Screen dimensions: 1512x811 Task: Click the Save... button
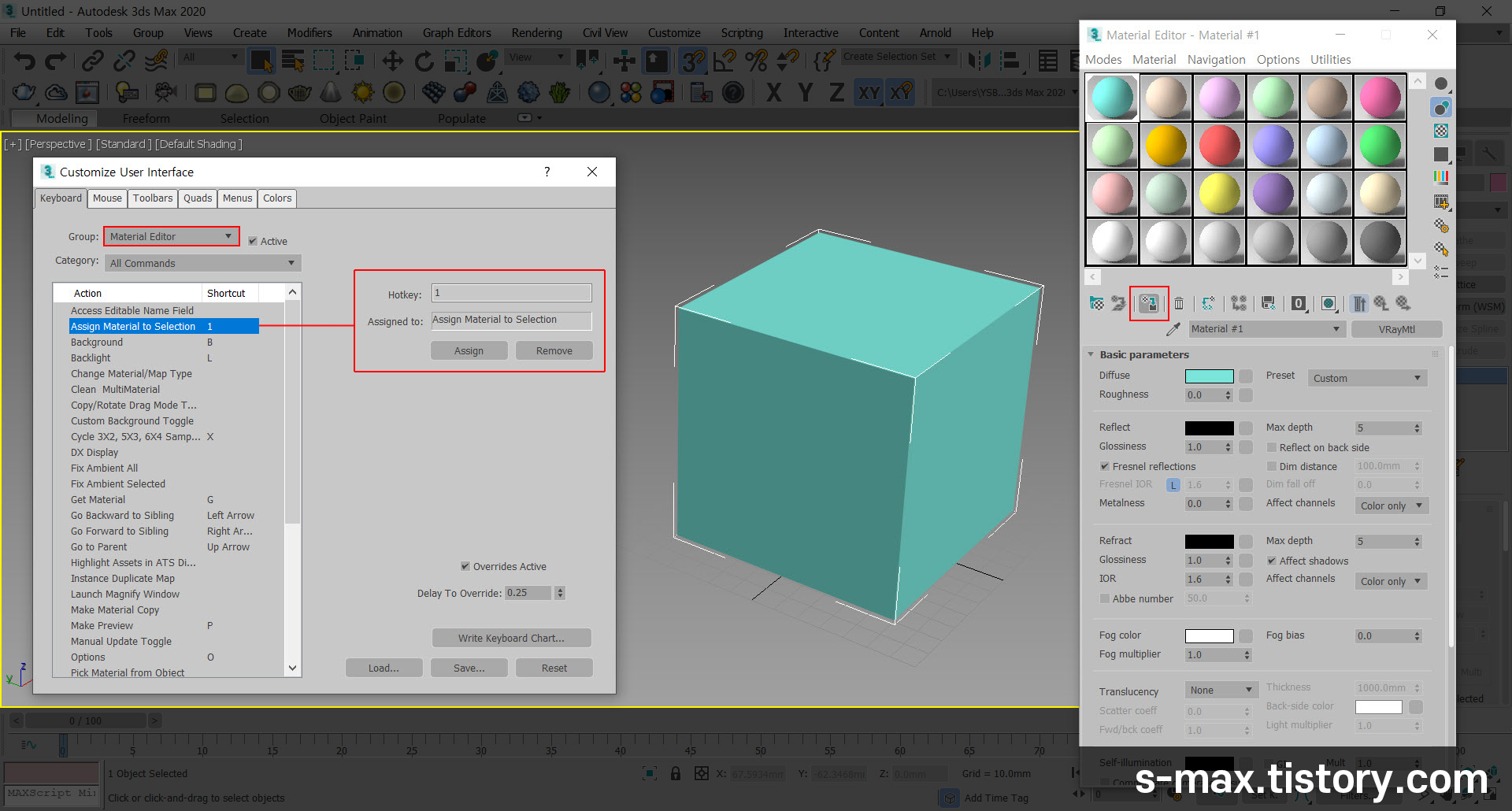(x=469, y=668)
